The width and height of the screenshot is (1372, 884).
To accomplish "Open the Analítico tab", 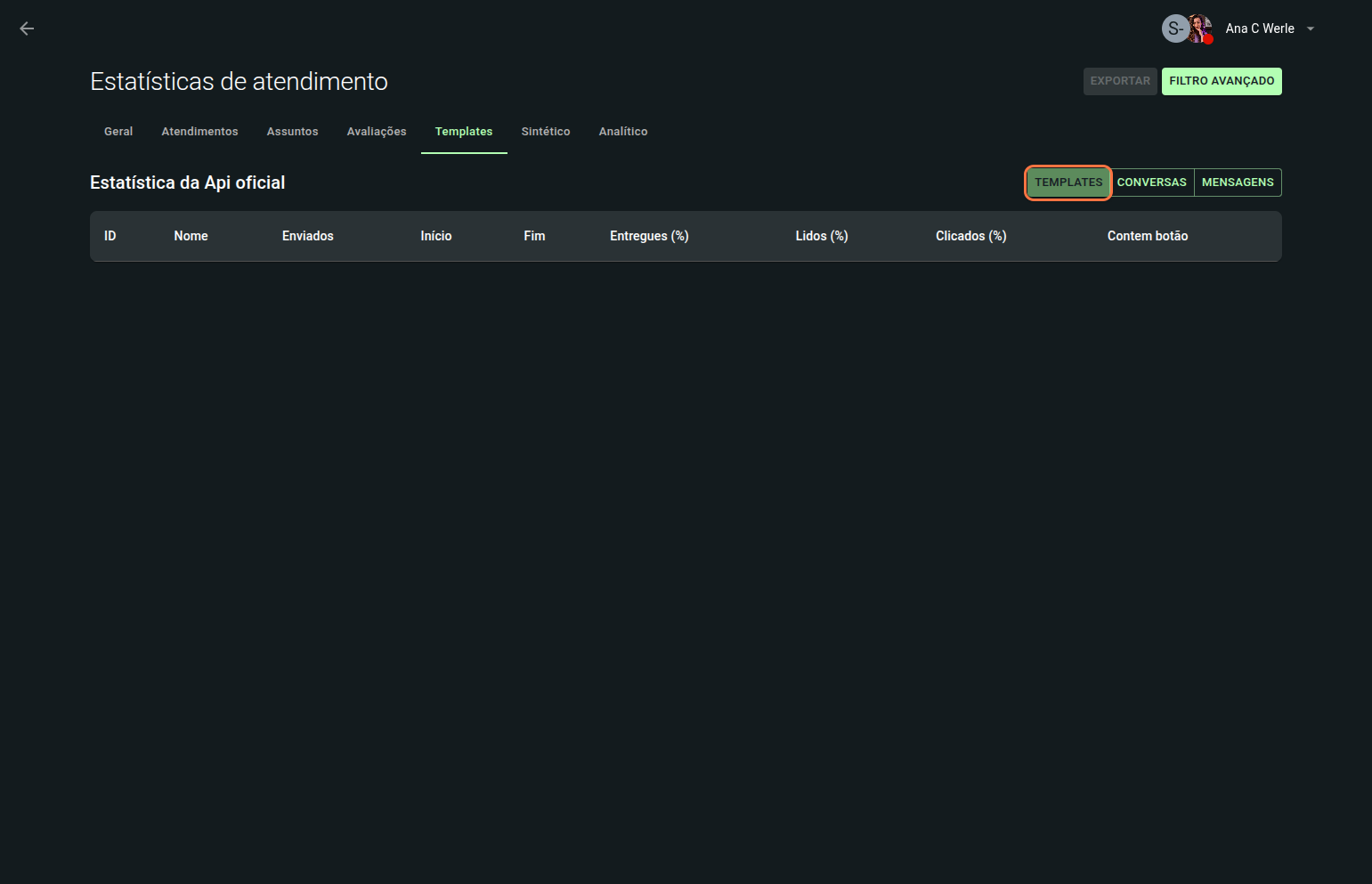I will (x=623, y=132).
